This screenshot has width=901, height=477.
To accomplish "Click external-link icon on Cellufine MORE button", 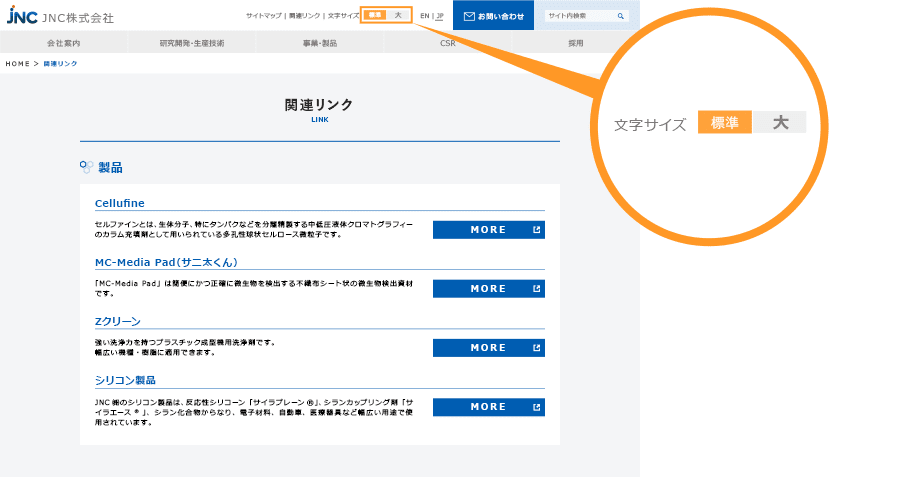I will click(x=536, y=230).
